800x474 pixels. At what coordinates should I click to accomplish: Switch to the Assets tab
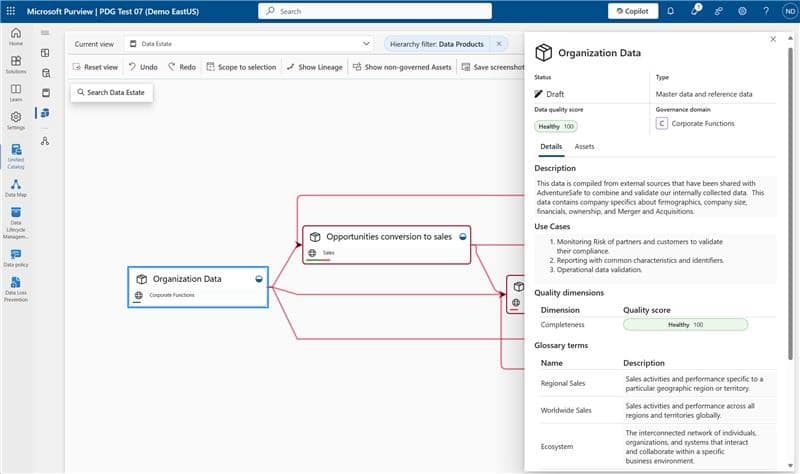[x=584, y=146]
